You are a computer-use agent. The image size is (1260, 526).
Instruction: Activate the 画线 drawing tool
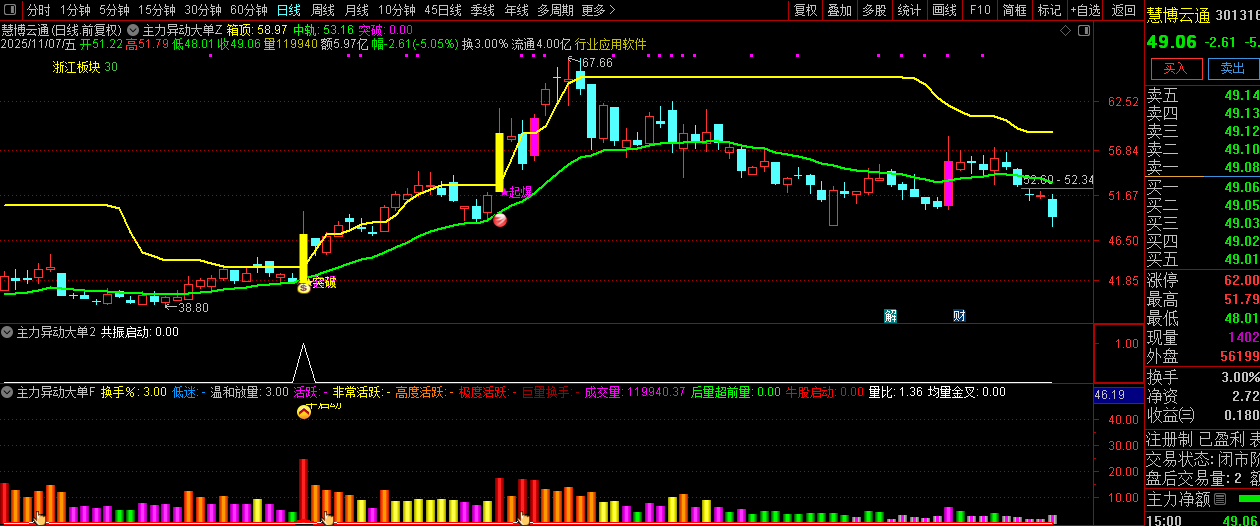(x=944, y=10)
